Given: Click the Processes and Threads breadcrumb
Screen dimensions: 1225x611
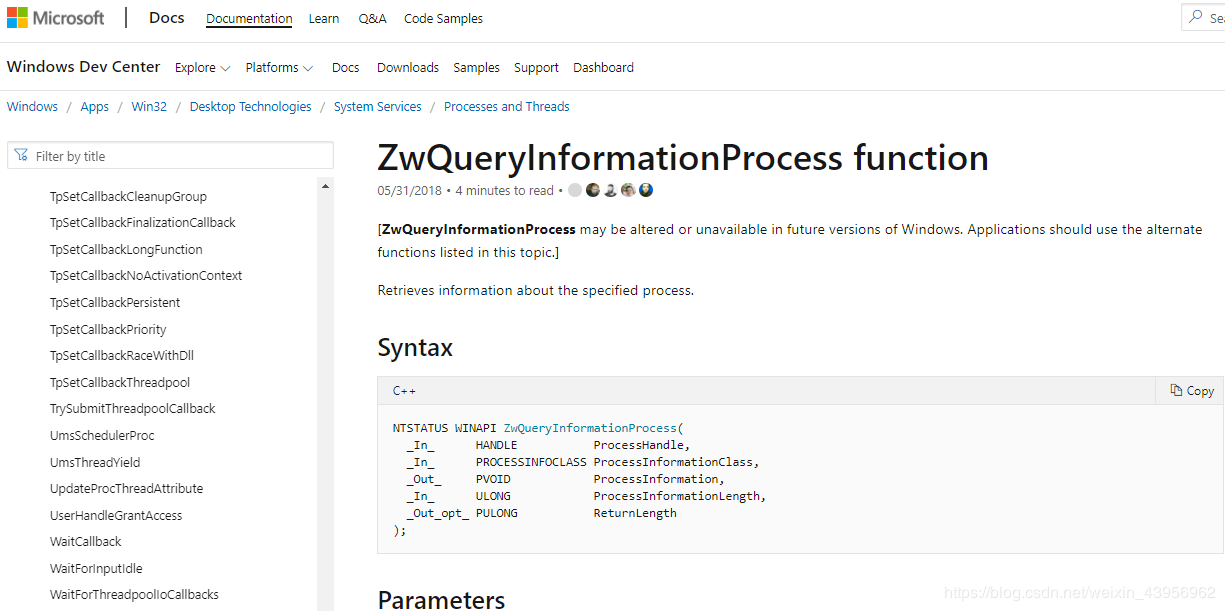Looking at the screenshot, I should (507, 106).
